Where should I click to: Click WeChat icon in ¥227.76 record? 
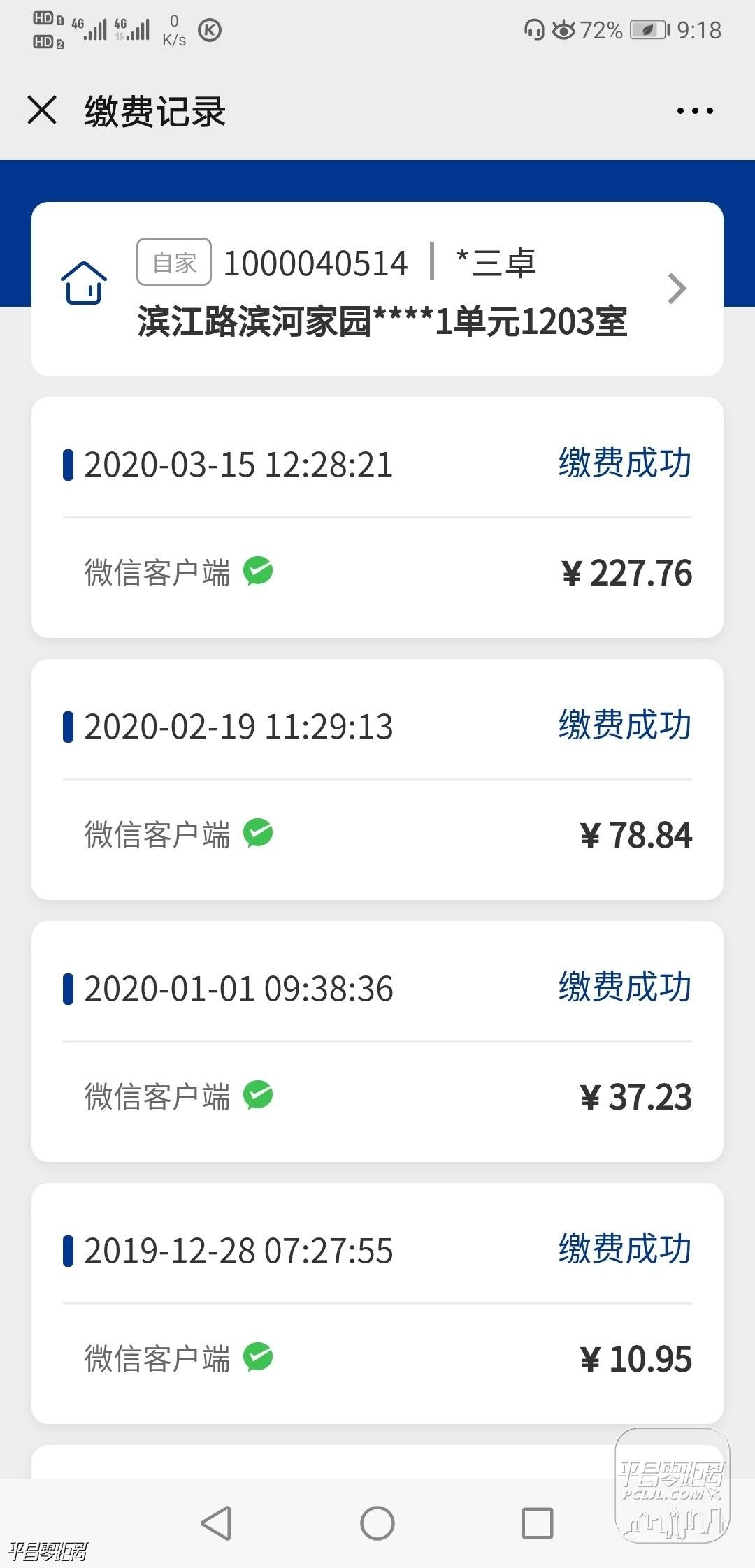[258, 571]
